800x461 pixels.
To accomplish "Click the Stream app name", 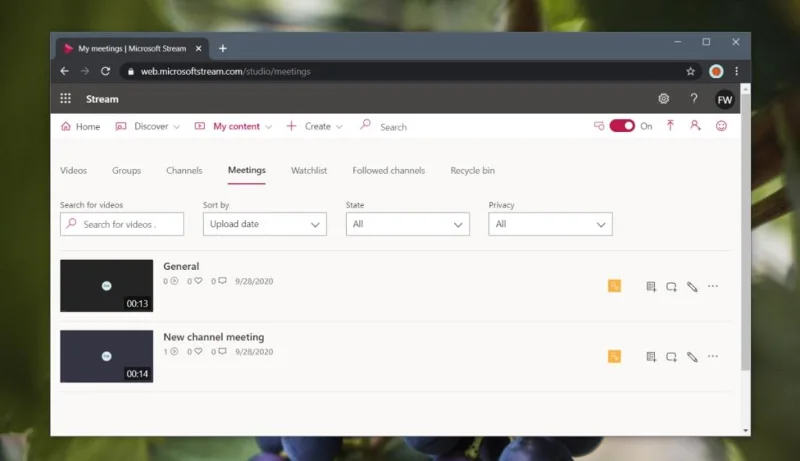I will [102, 99].
